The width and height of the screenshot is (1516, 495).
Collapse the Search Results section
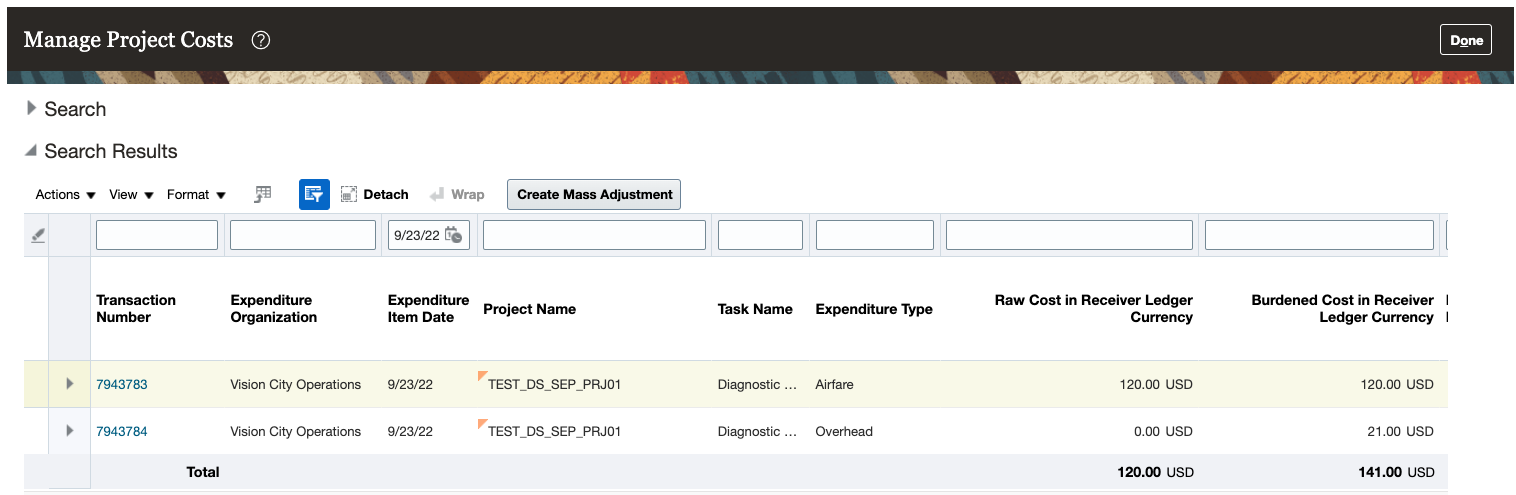tap(32, 151)
